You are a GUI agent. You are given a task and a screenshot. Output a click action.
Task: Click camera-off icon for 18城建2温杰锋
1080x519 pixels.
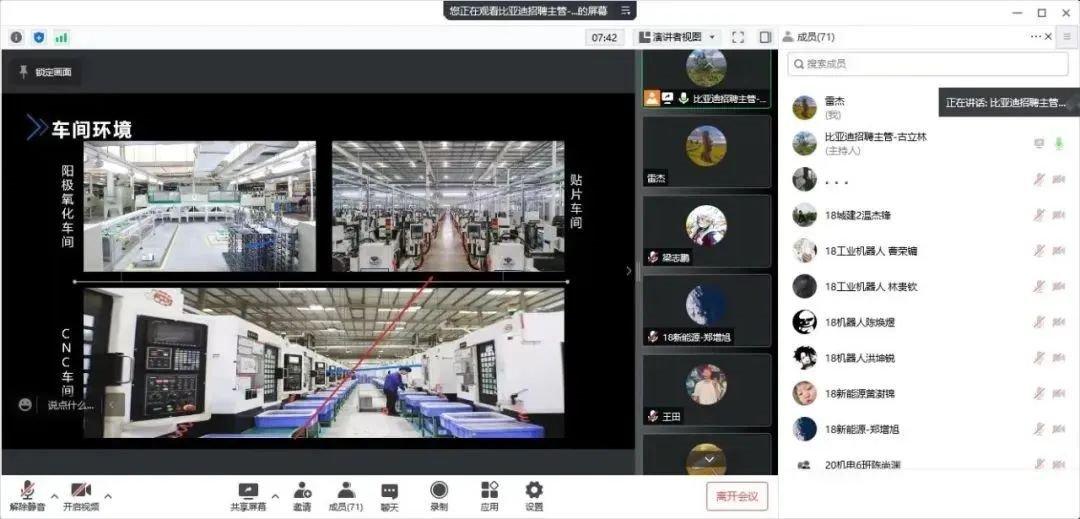1059,215
